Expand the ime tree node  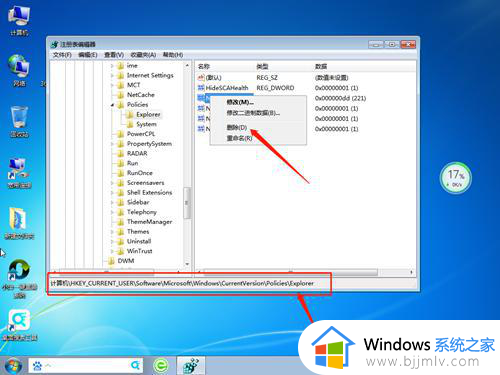[x=112, y=66]
